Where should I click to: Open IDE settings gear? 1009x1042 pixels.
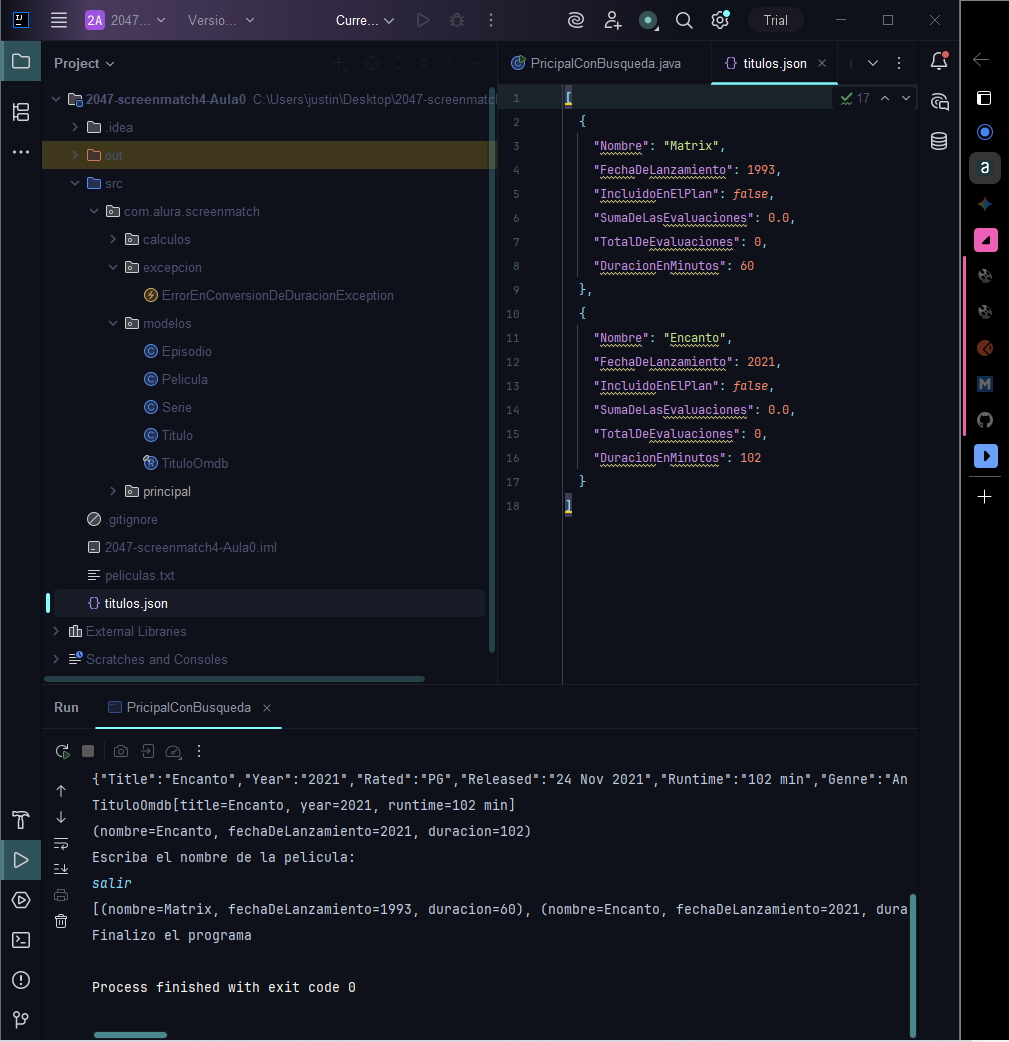(720, 20)
